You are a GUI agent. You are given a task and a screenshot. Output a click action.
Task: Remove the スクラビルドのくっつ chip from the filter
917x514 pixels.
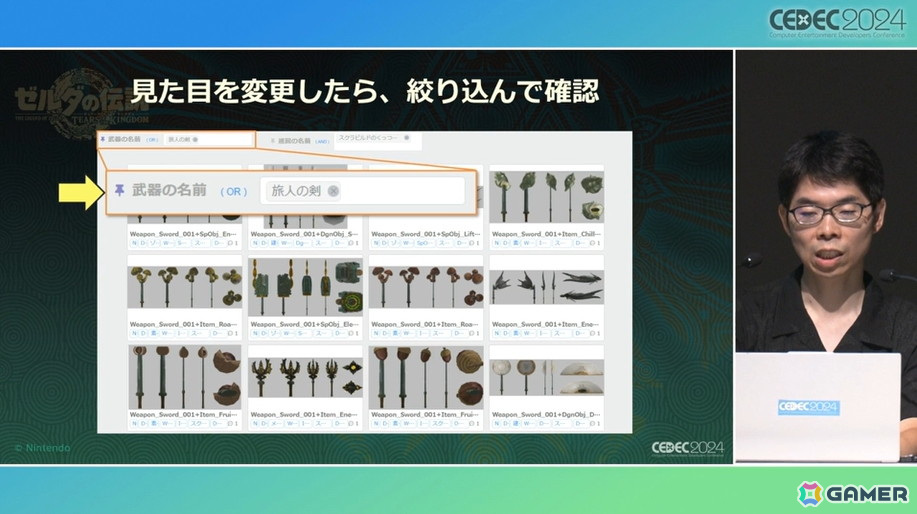(406, 138)
